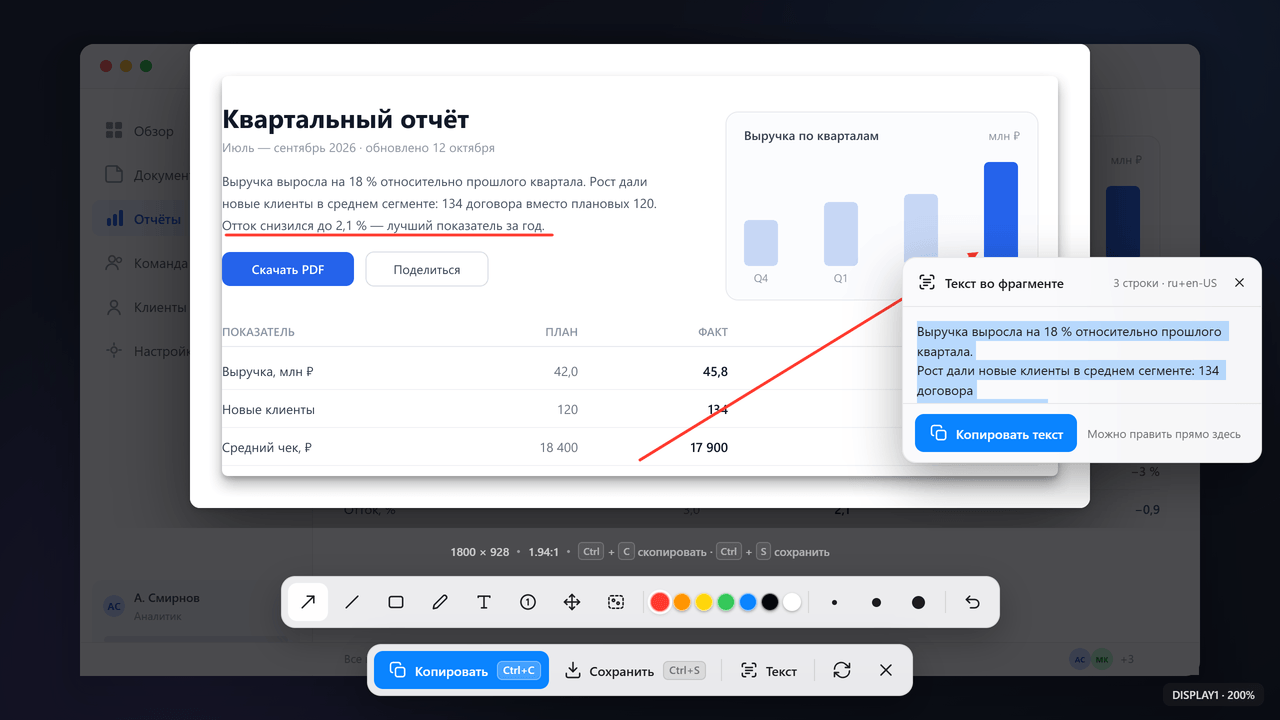The height and width of the screenshot is (720, 1280).
Task: Click "Поделиться" in the captured preview
Action: pyautogui.click(x=427, y=270)
